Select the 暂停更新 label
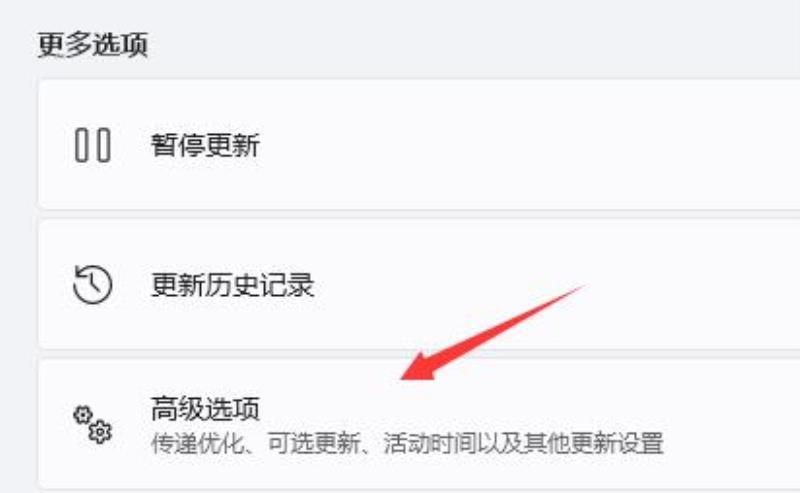800x493 pixels. point(205,145)
